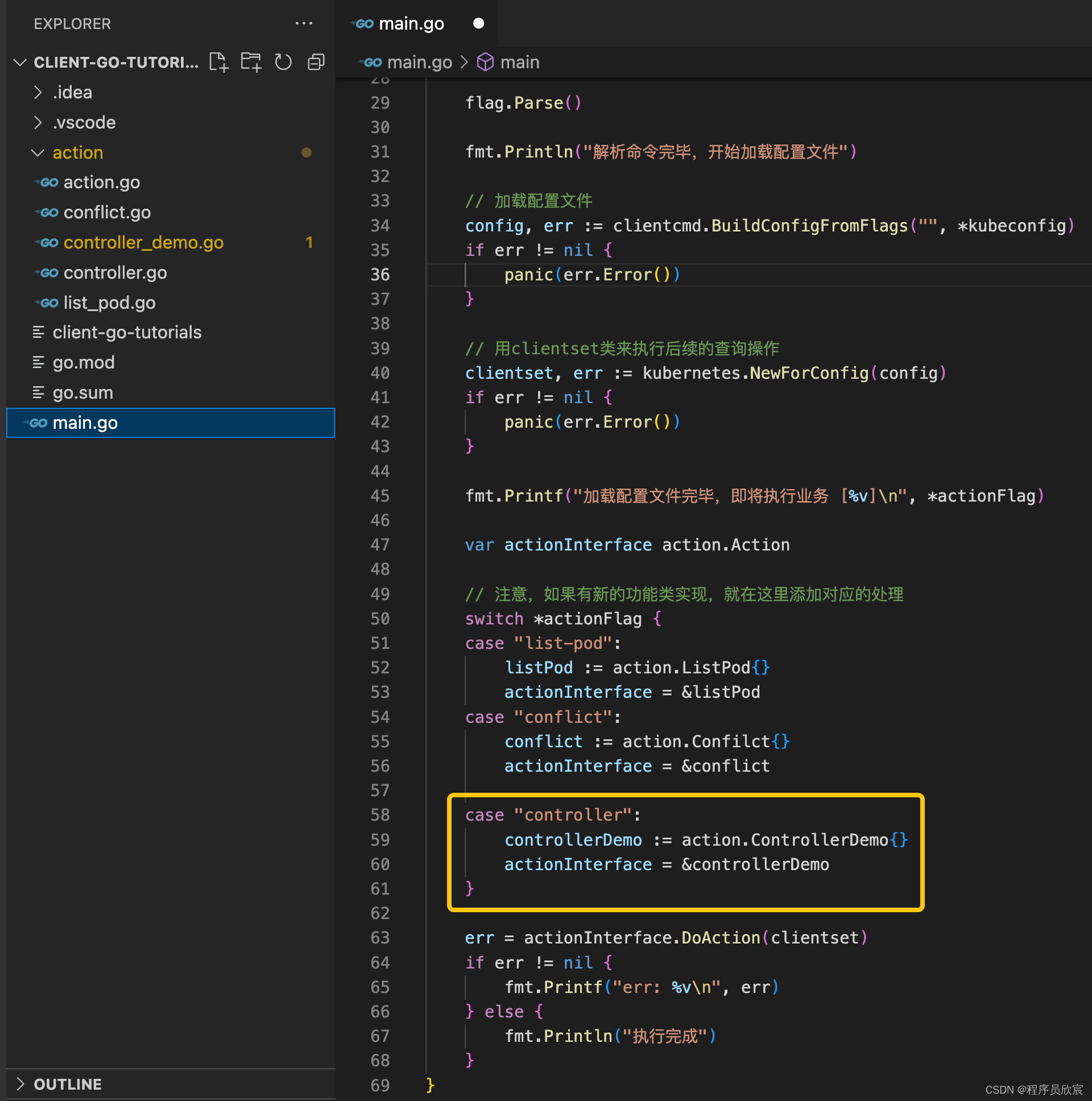Image resolution: width=1092 pixels, height=1101 pixels.
Task: Click the "list-pod" case string
Action: coord(563,643)
